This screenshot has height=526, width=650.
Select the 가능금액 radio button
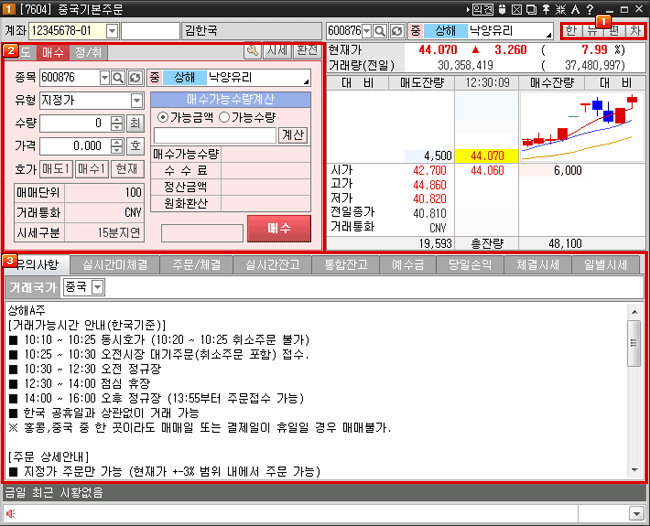[163, 117]
